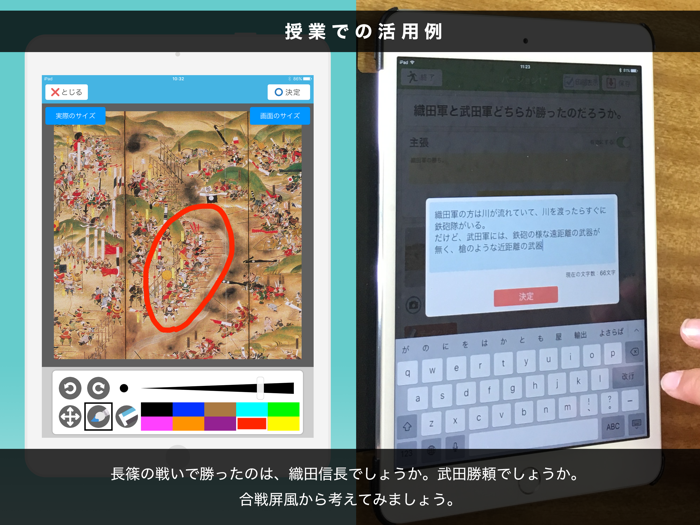The image size is (700, 525).
Task: Tap the battle screen painting canvas
Action: tap(178, 235)
